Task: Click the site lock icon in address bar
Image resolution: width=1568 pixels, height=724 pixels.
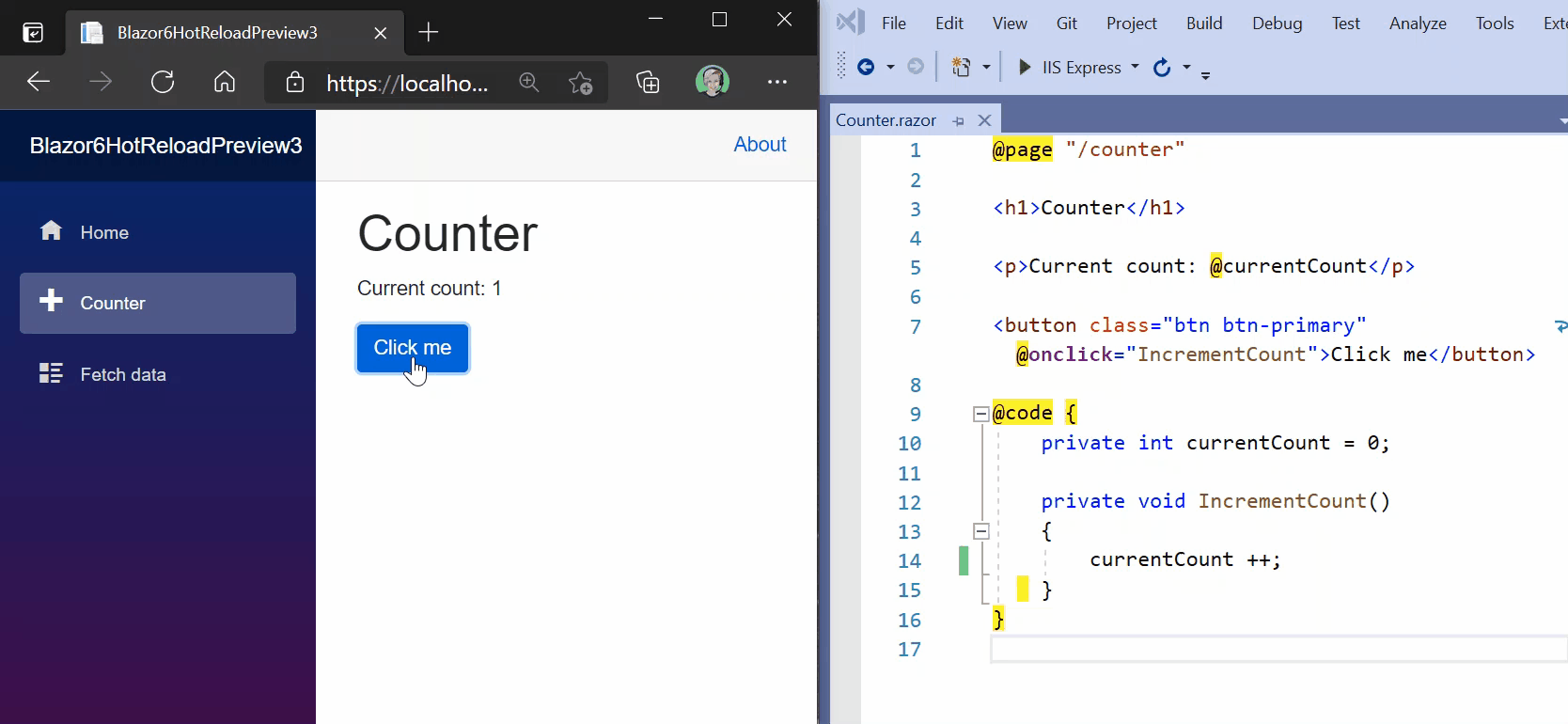Action: point(295,83)
